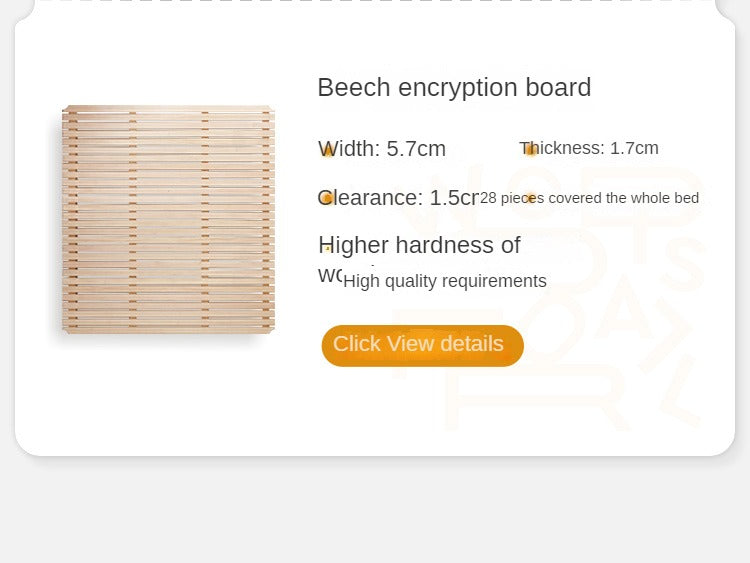Click the dashed border atop the card

click(x=375, y=2)
